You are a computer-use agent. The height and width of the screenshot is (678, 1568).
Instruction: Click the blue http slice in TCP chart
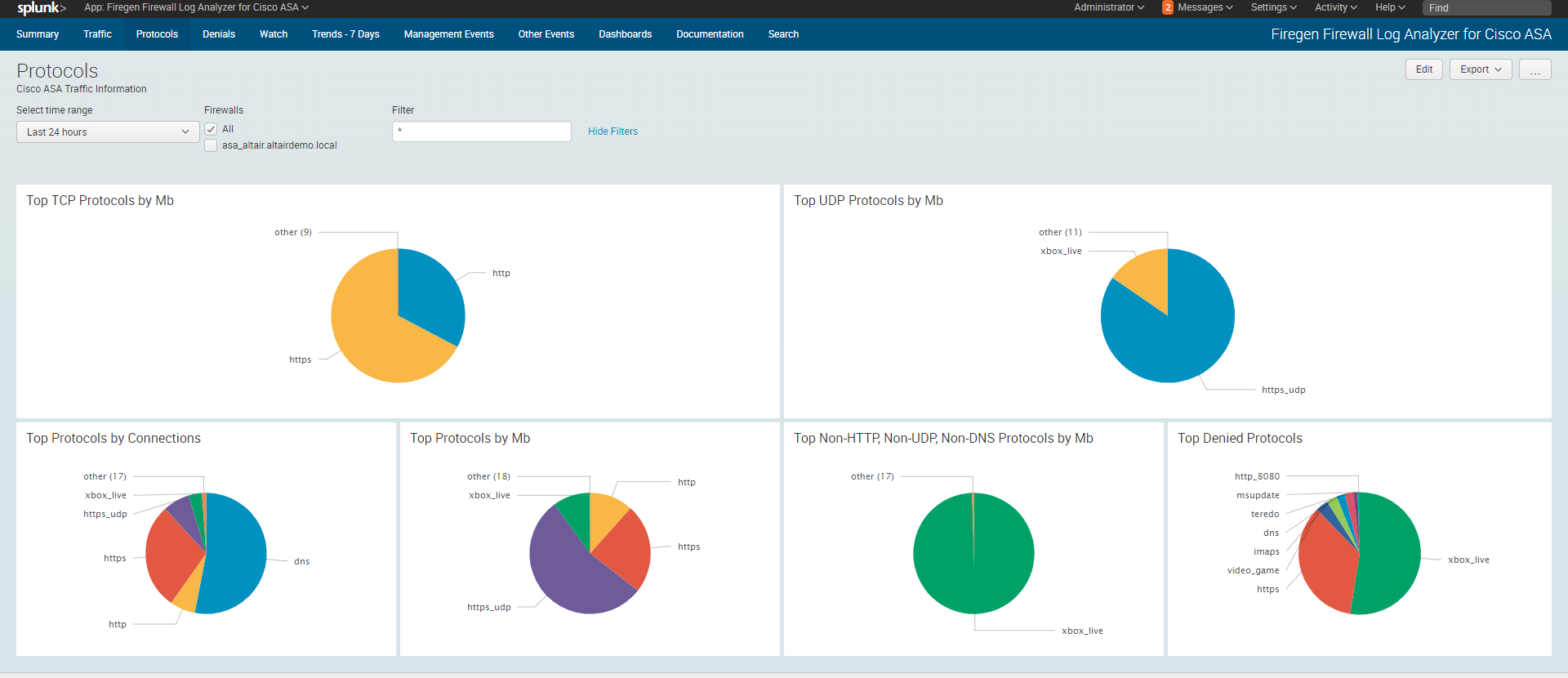click(429, 294)
